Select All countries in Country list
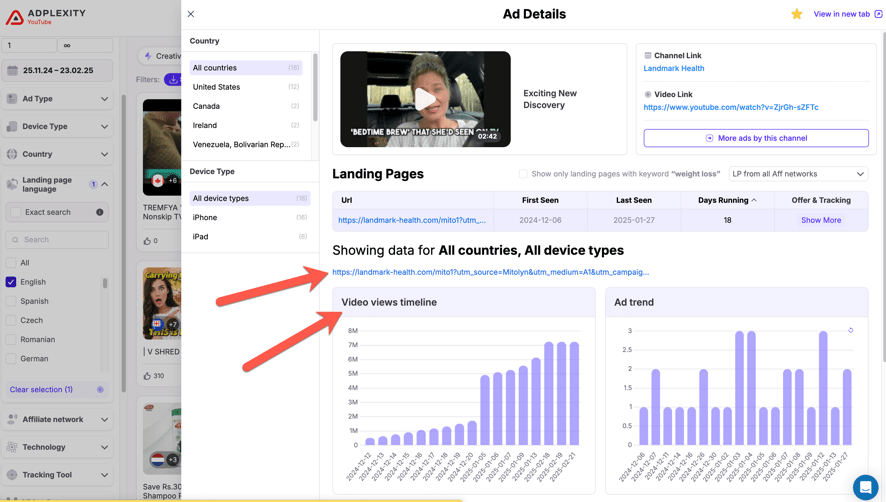886x502 pixels. [x=246, y=68]
